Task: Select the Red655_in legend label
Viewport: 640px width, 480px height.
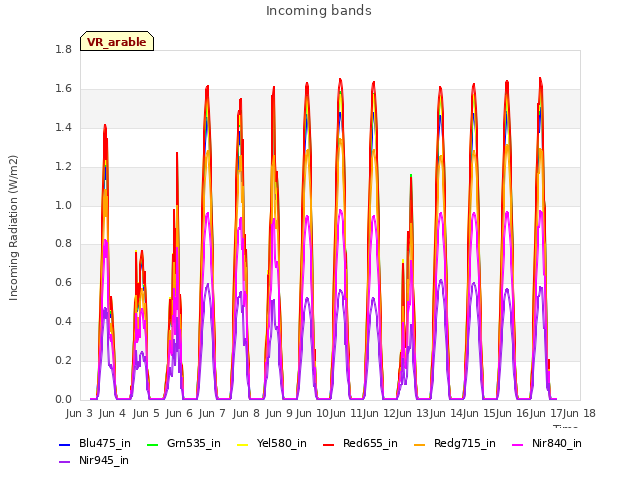Action: click(370, 443)
